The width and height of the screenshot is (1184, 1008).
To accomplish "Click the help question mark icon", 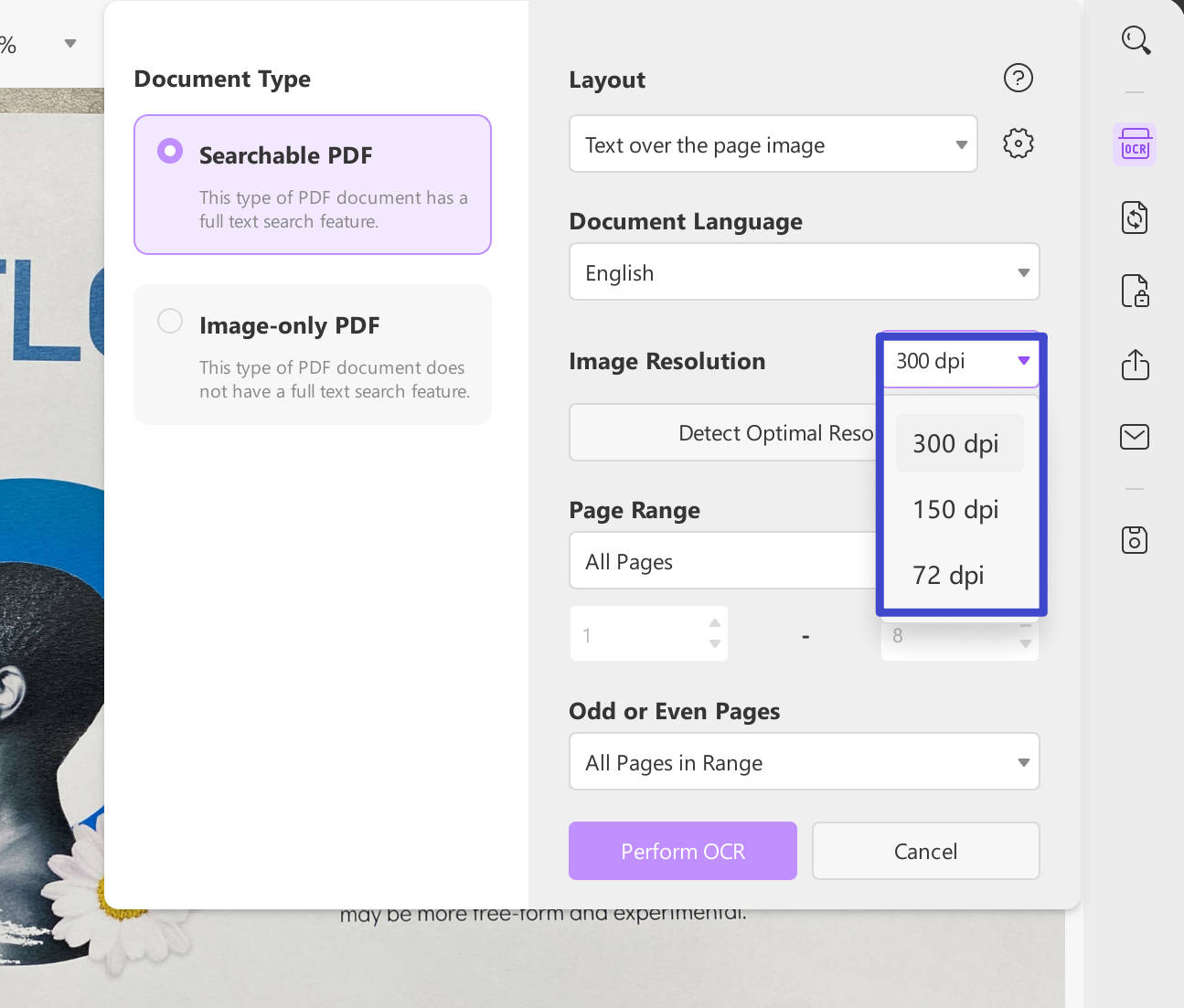I will (x=1018, y=78).
